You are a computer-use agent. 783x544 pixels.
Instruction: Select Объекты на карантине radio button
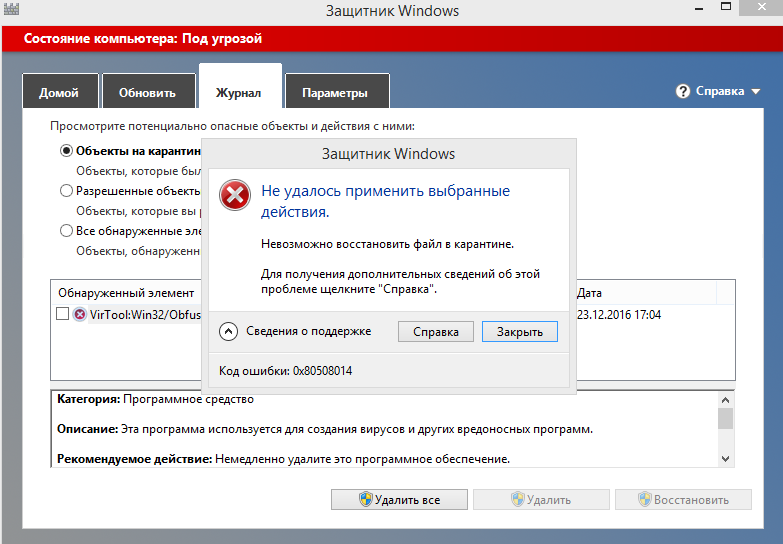pyautogui.click(x=66, y=151)
